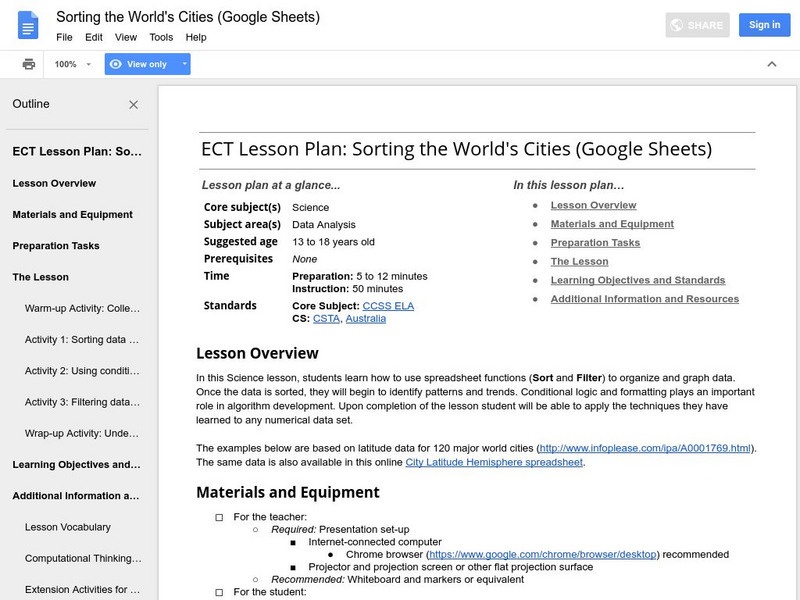Select Lesson Vocabulary in outline panel

click(68, 527)
